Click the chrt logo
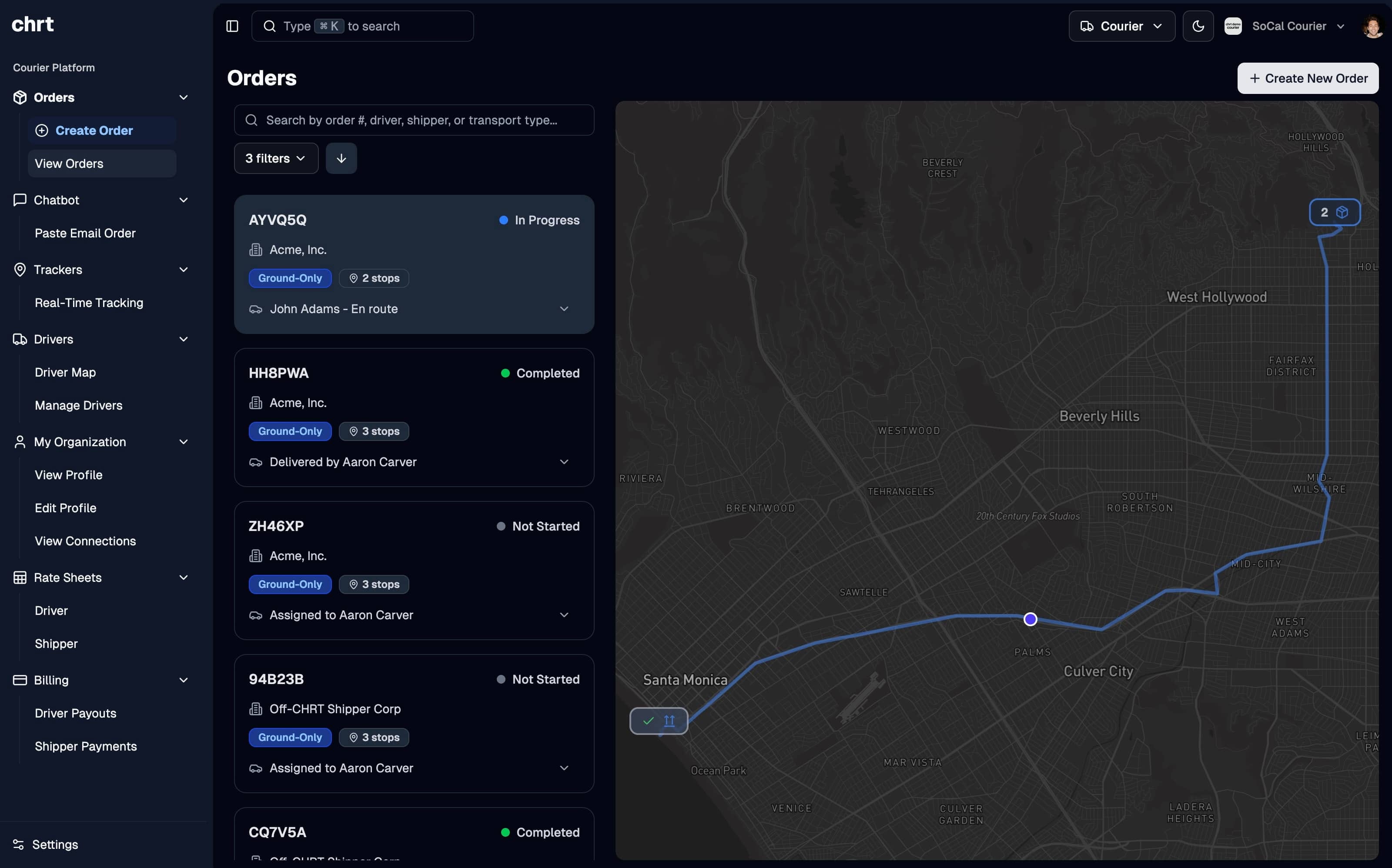Image resolution: width=1392 pixels, height=868 pixels. tap(33, 24)
